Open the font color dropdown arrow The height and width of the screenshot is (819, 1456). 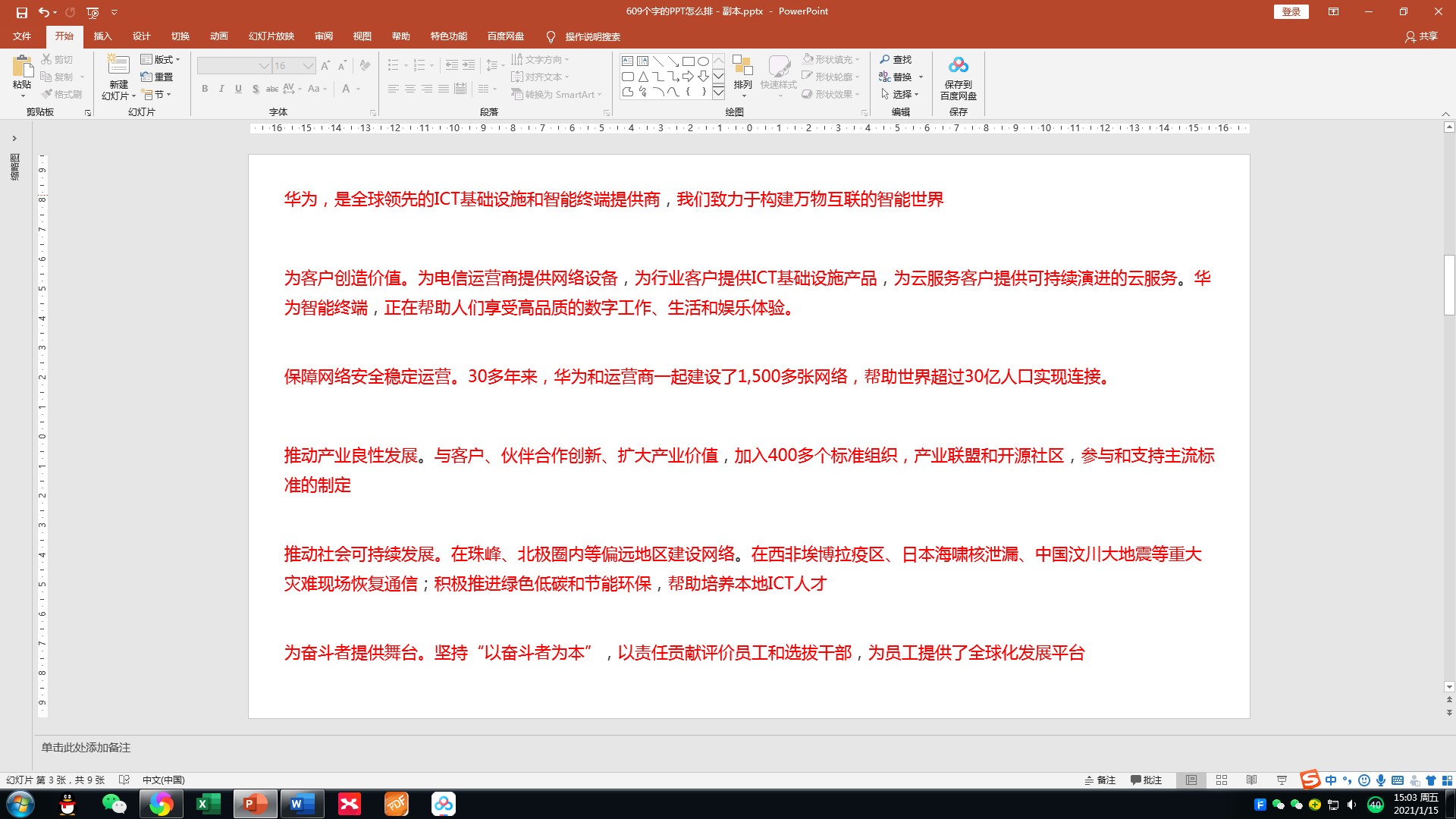(359, 89)
